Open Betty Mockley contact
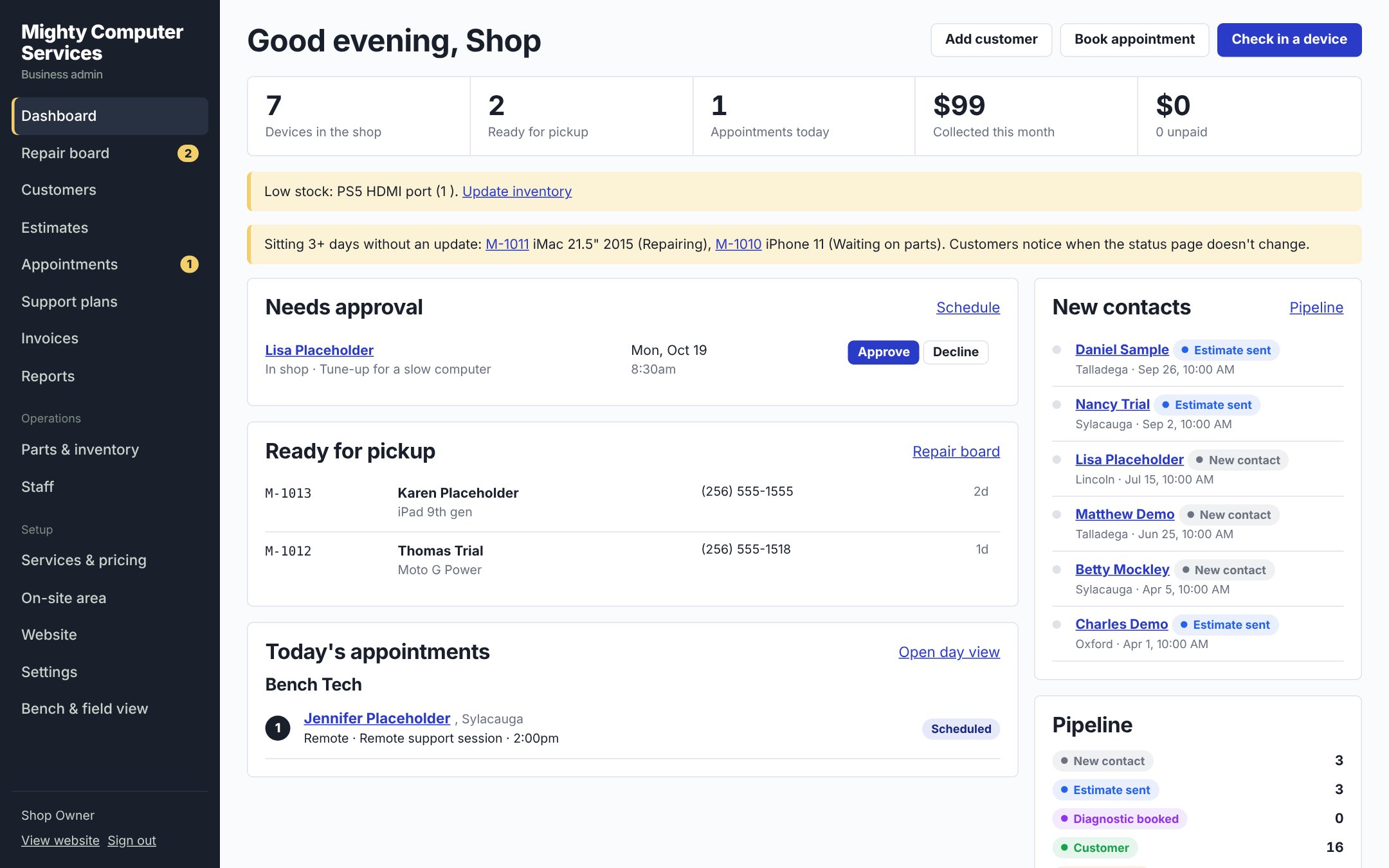Viewport: 1389px width, 868px height. [1122, 570]
